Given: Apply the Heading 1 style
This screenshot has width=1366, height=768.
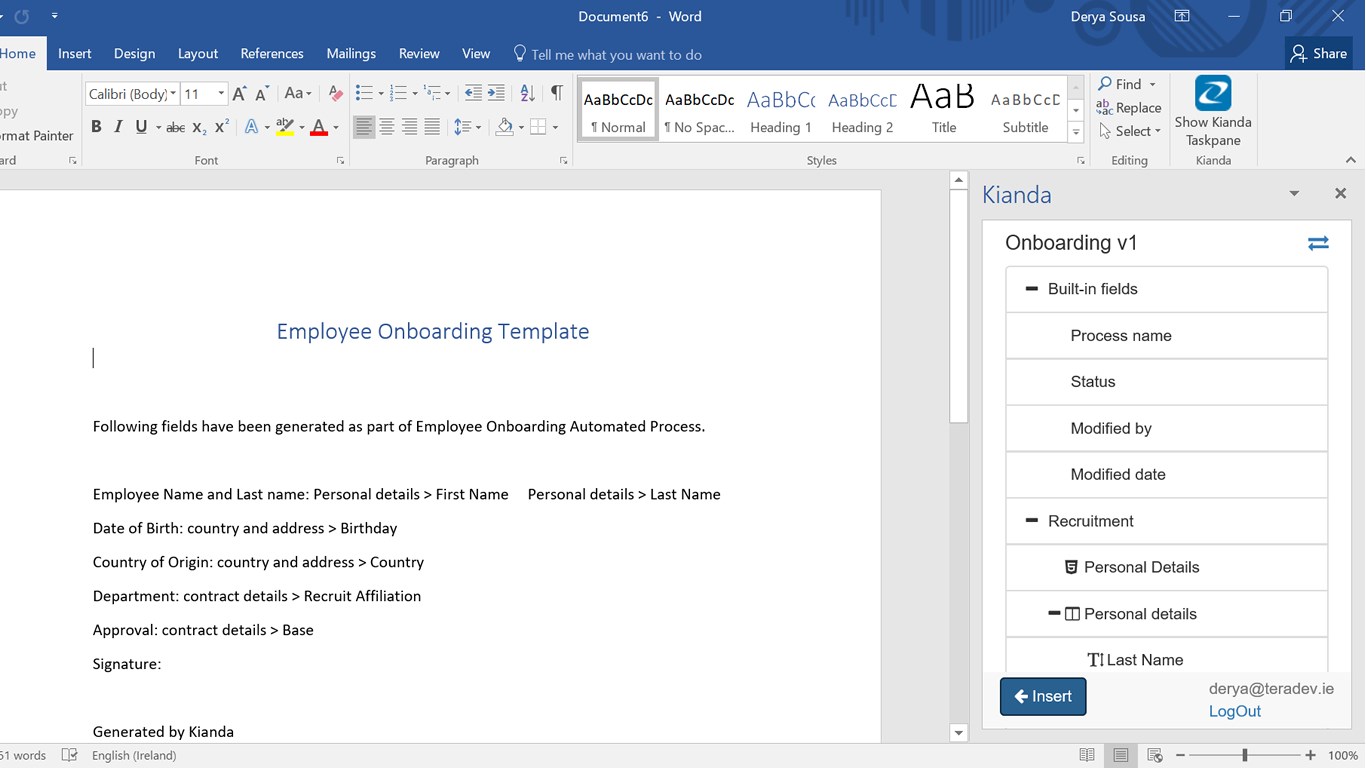Looking at the screenshot, I should coord(780,108).
